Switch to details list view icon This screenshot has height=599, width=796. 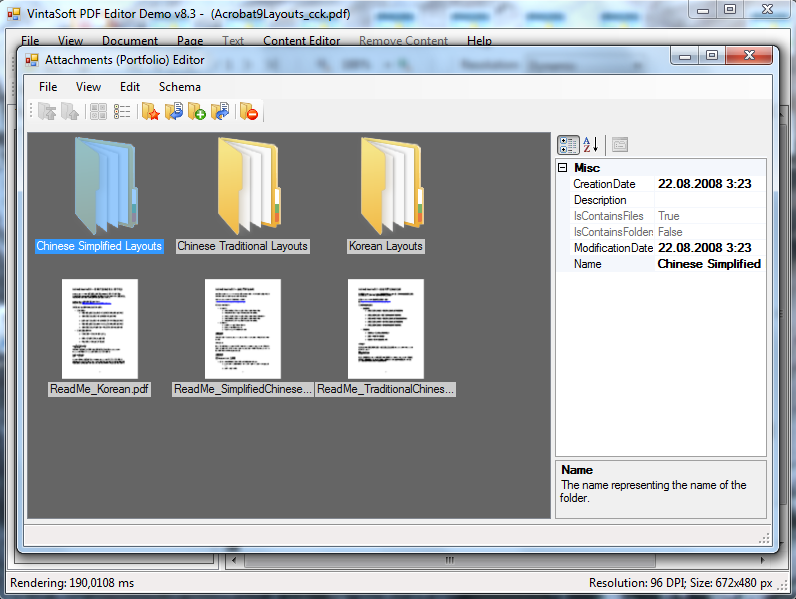[x=122, y=111]
